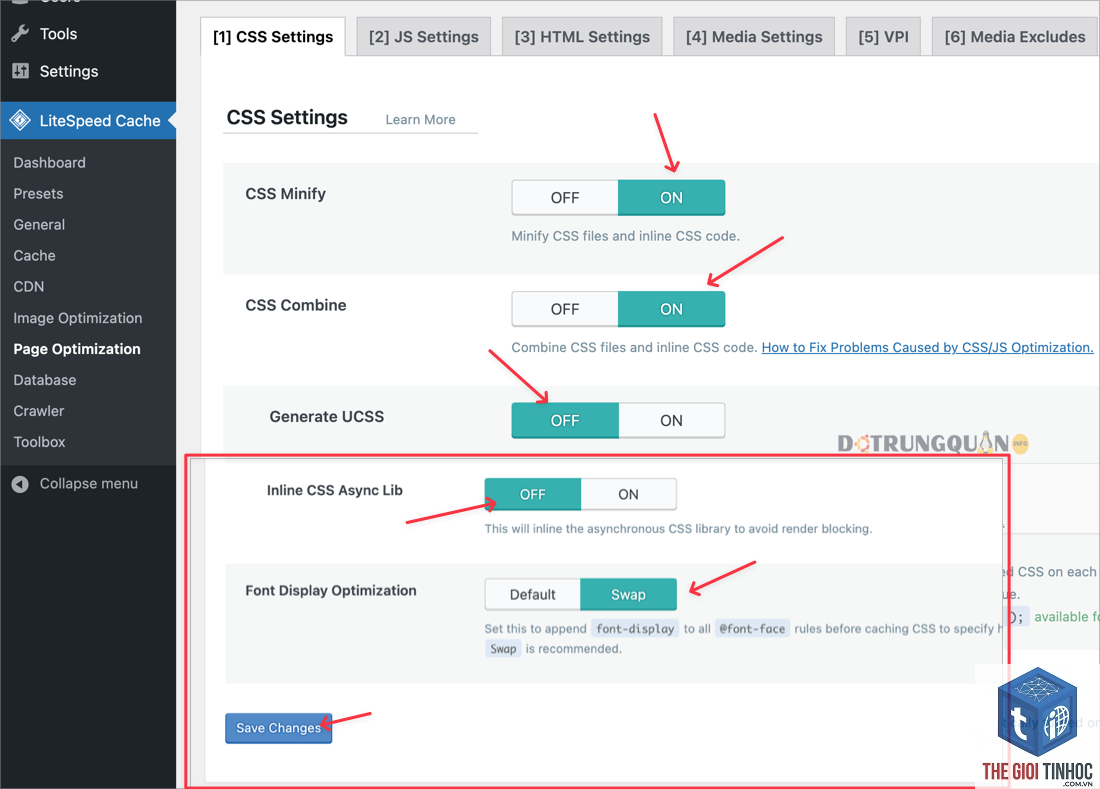Open Settings in the admin sidebar
1100x789 pixels.
[69, 71]
